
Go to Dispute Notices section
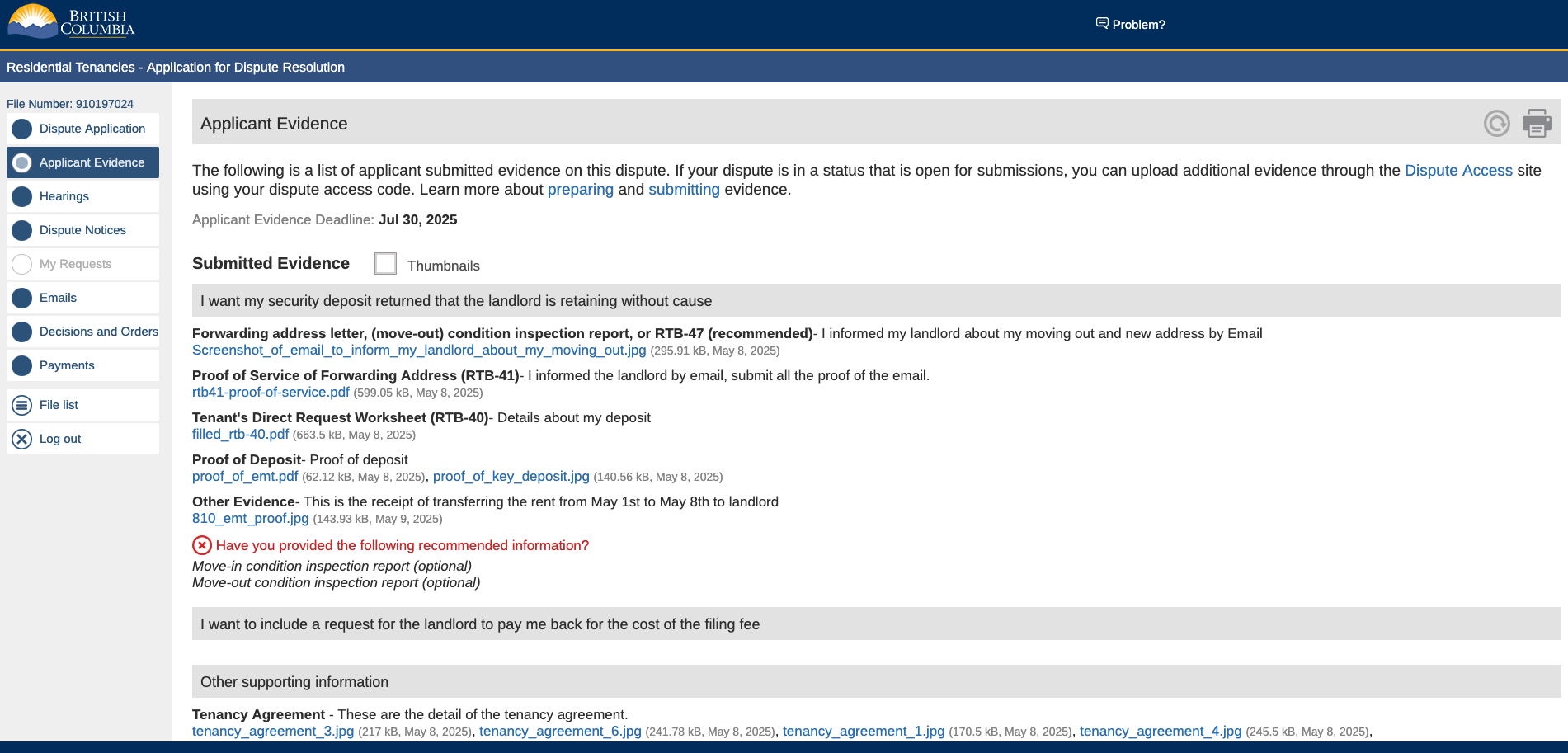tap(82, 230)
